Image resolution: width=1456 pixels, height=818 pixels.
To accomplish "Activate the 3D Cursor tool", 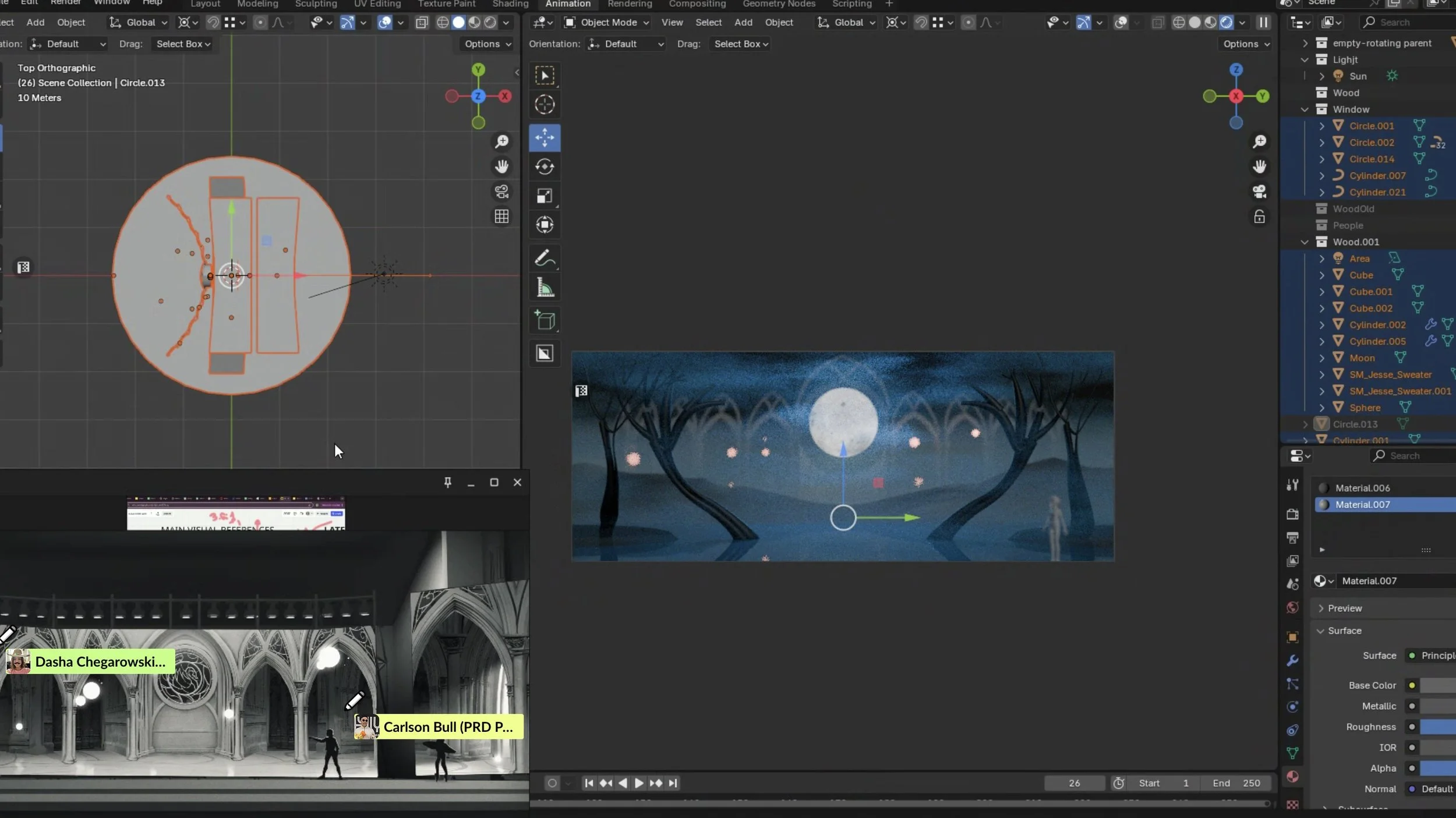I will click(x=545, y=104).
